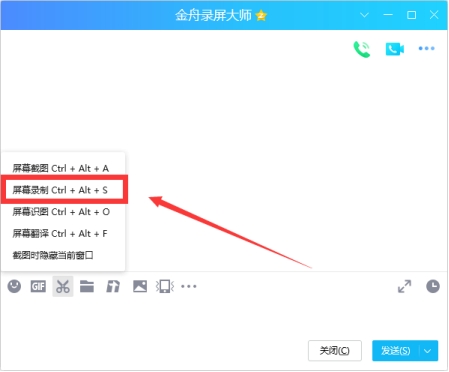Click the message input area
The width and height of the screenshot is (449, 372).
[224, 317]
